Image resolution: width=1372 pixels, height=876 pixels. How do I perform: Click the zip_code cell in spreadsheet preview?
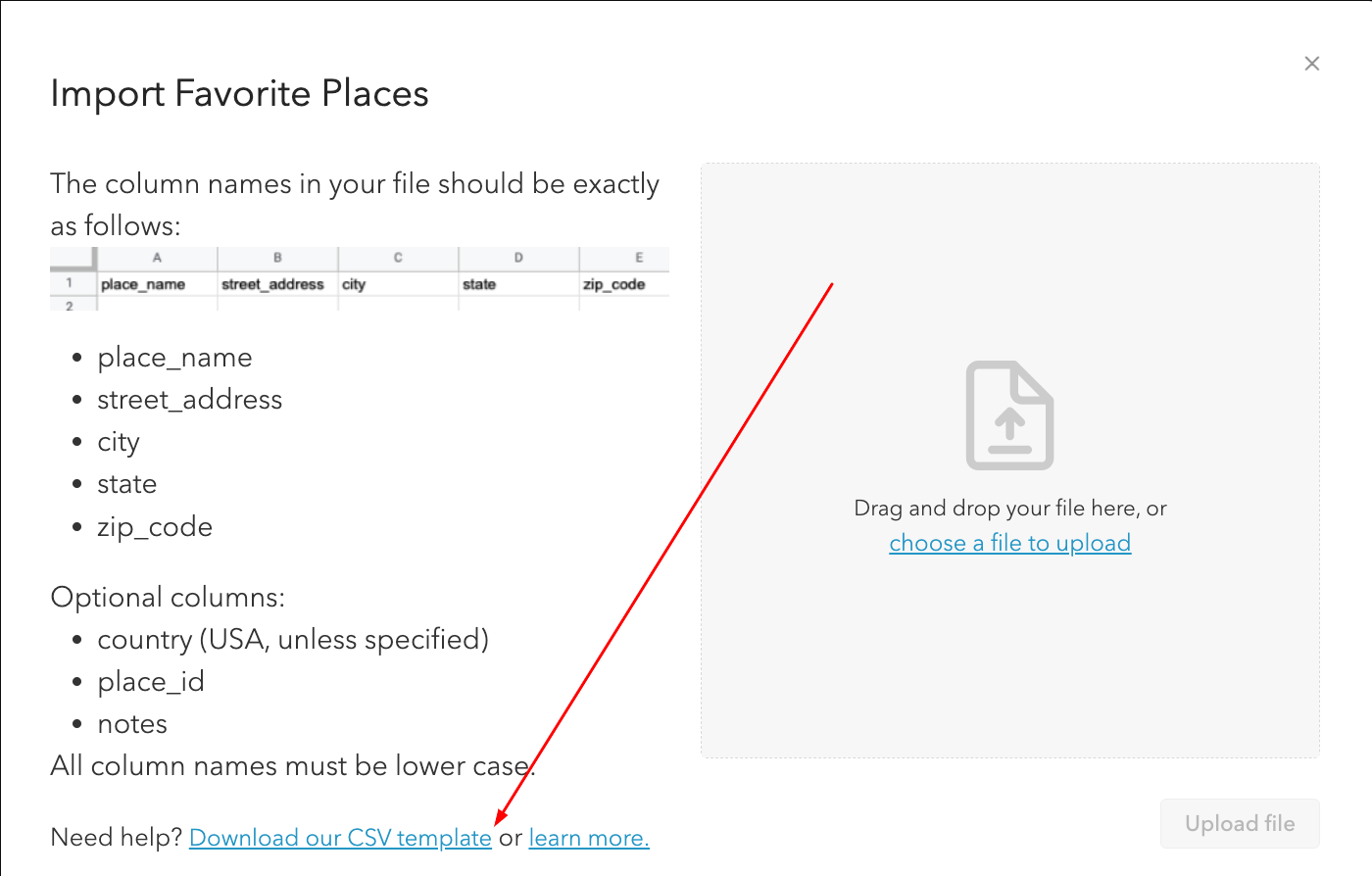pyautogui.click(x=614, y=284)
